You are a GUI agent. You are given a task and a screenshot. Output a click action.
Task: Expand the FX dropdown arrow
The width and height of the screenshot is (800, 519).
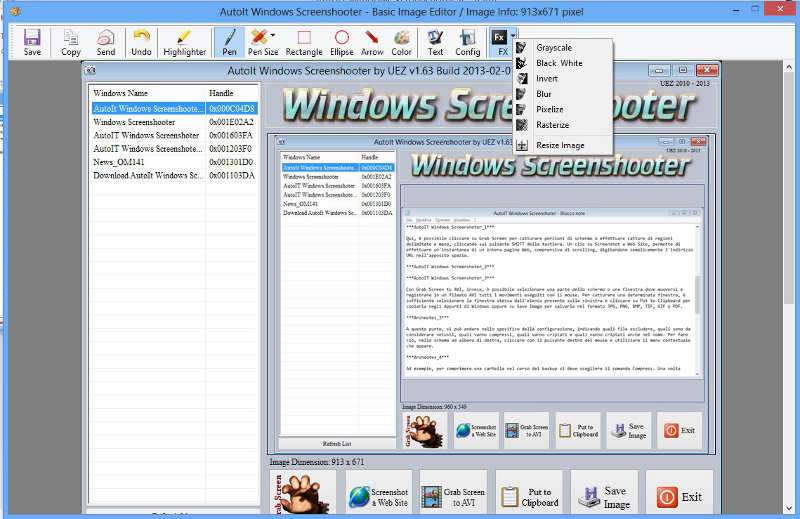[x=513, y=35]
